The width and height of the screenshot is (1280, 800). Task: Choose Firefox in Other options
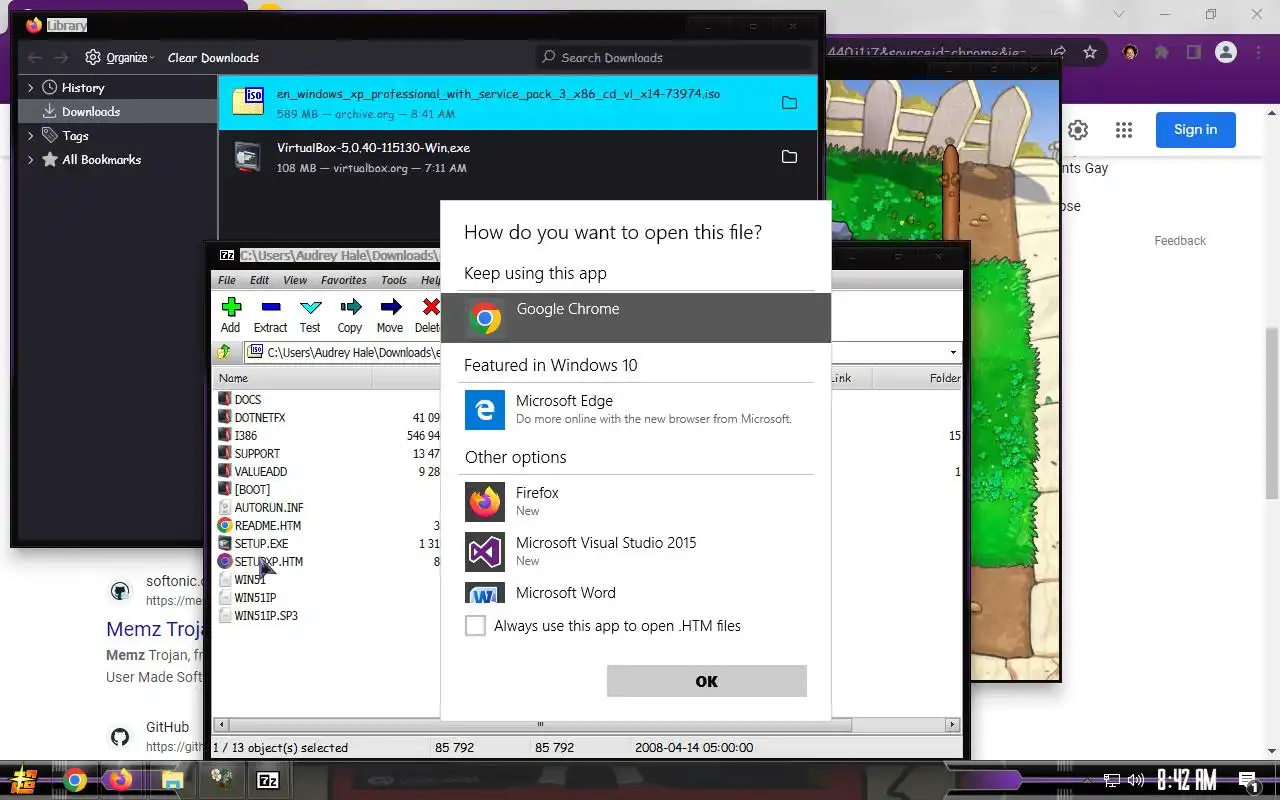tap(636, 501)
